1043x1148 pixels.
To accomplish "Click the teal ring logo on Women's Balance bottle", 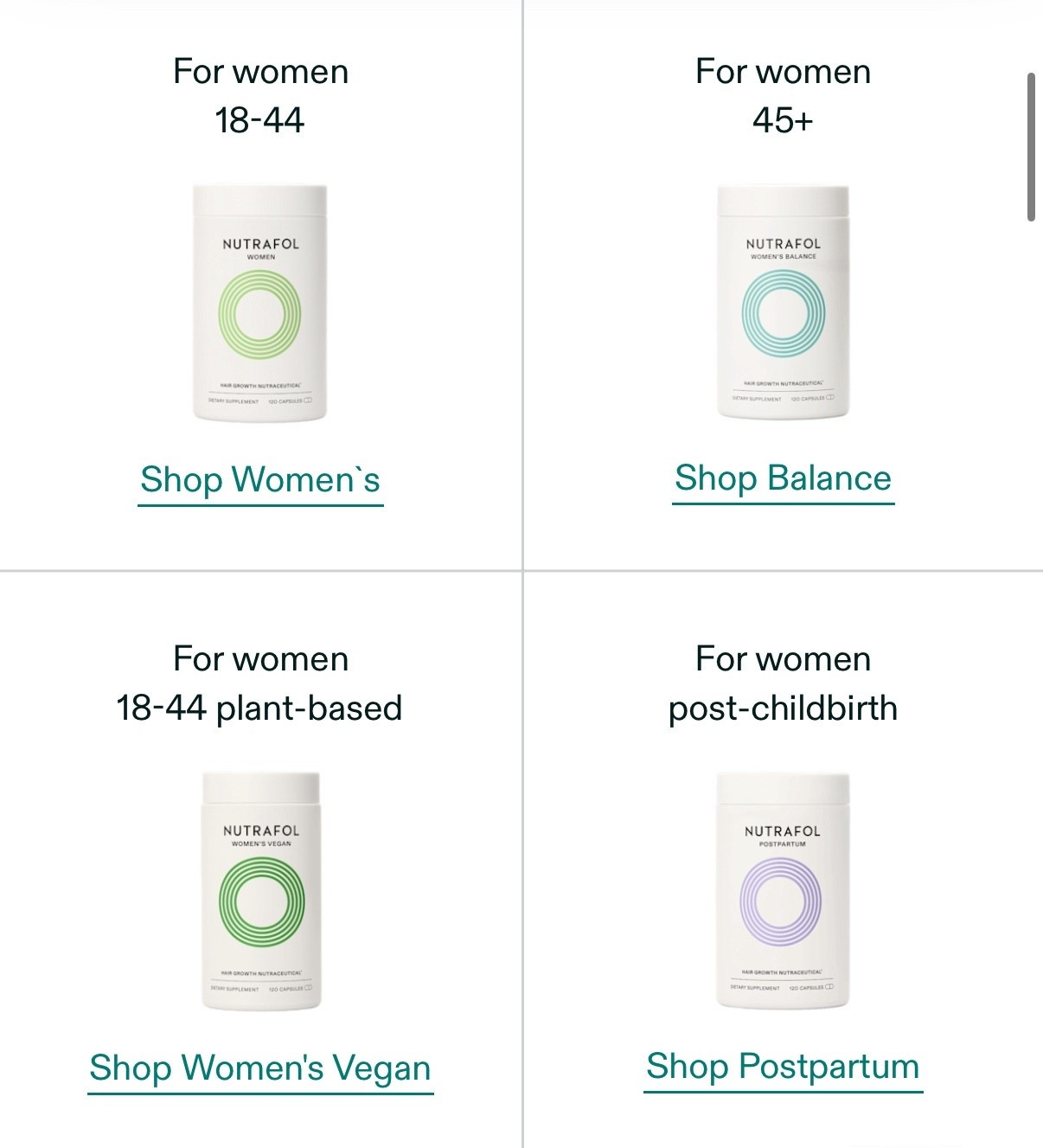I will tap(783, 313).
